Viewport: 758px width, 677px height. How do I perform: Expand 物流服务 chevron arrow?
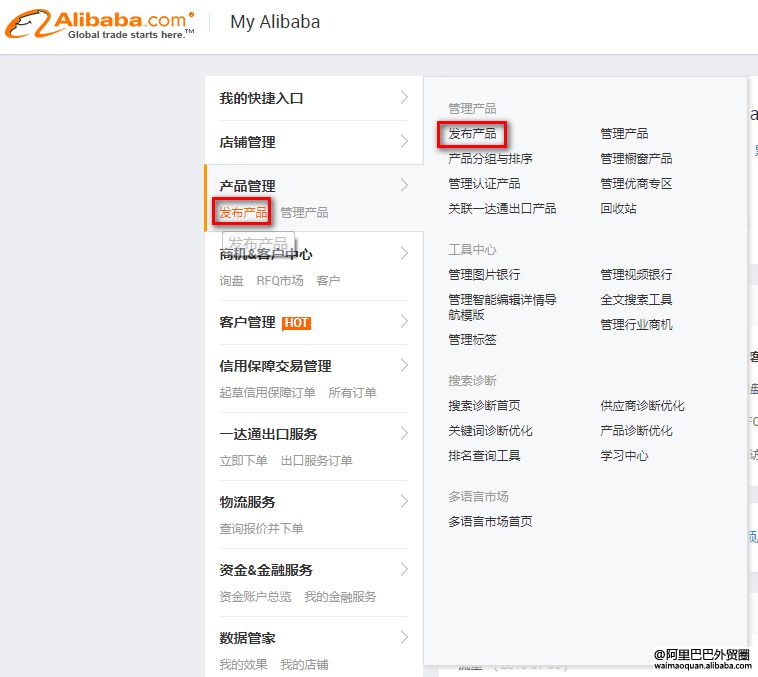click(x=404, y=501)
